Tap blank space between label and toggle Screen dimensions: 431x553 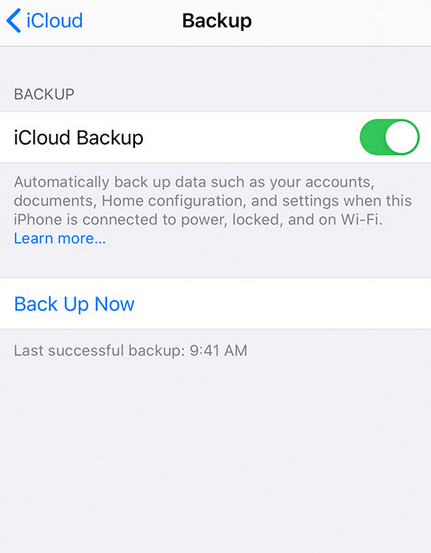pyautogui.click(x=251, y=138)
